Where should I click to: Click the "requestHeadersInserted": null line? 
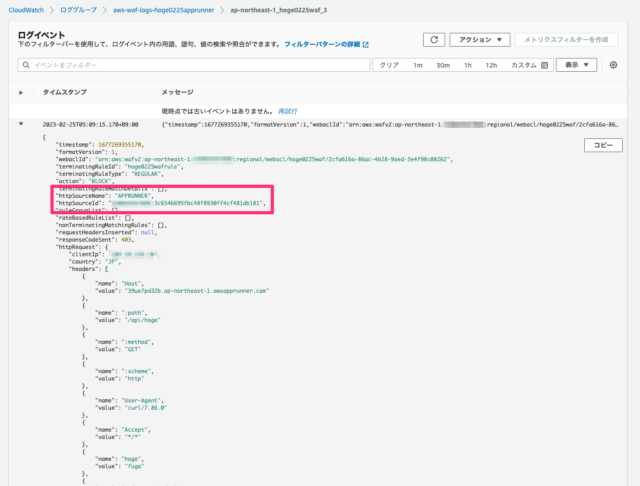pyautogui.click(x=106, y=233)
